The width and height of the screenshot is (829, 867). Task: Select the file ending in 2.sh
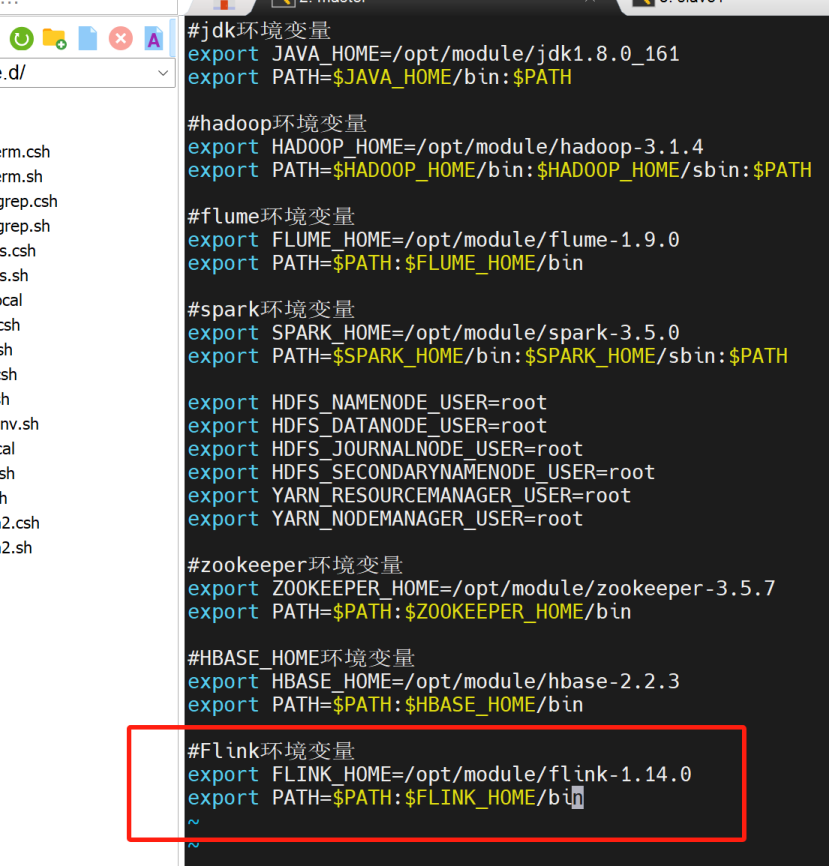tap(16, 548)
